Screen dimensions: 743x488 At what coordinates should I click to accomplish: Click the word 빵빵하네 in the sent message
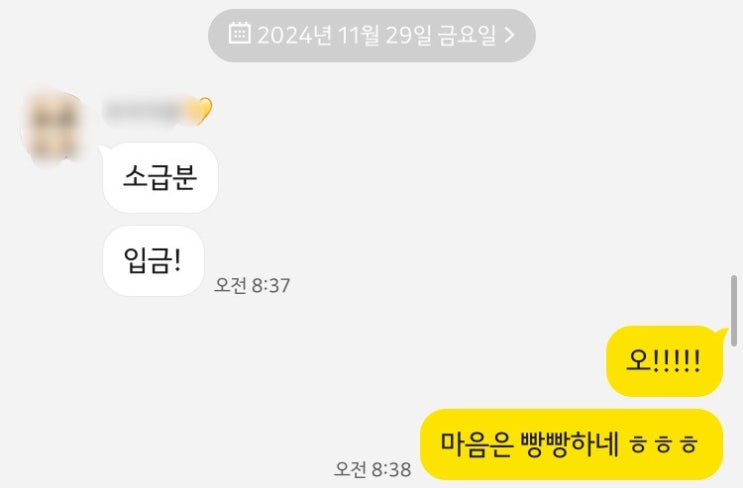pyautogui.click(x=570, y=444)
